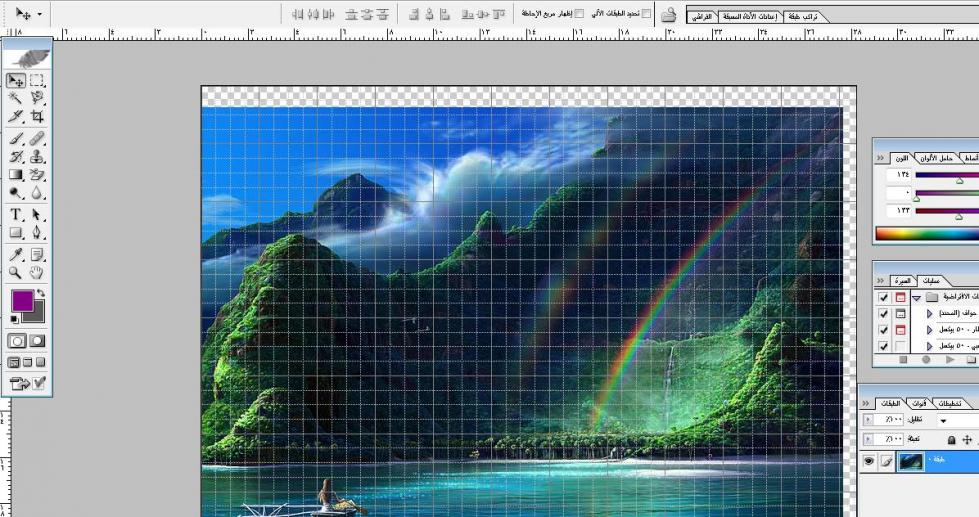979x517 pixels.
Task: Open the Move tool preset picker arrow
Action: point(40,15)
